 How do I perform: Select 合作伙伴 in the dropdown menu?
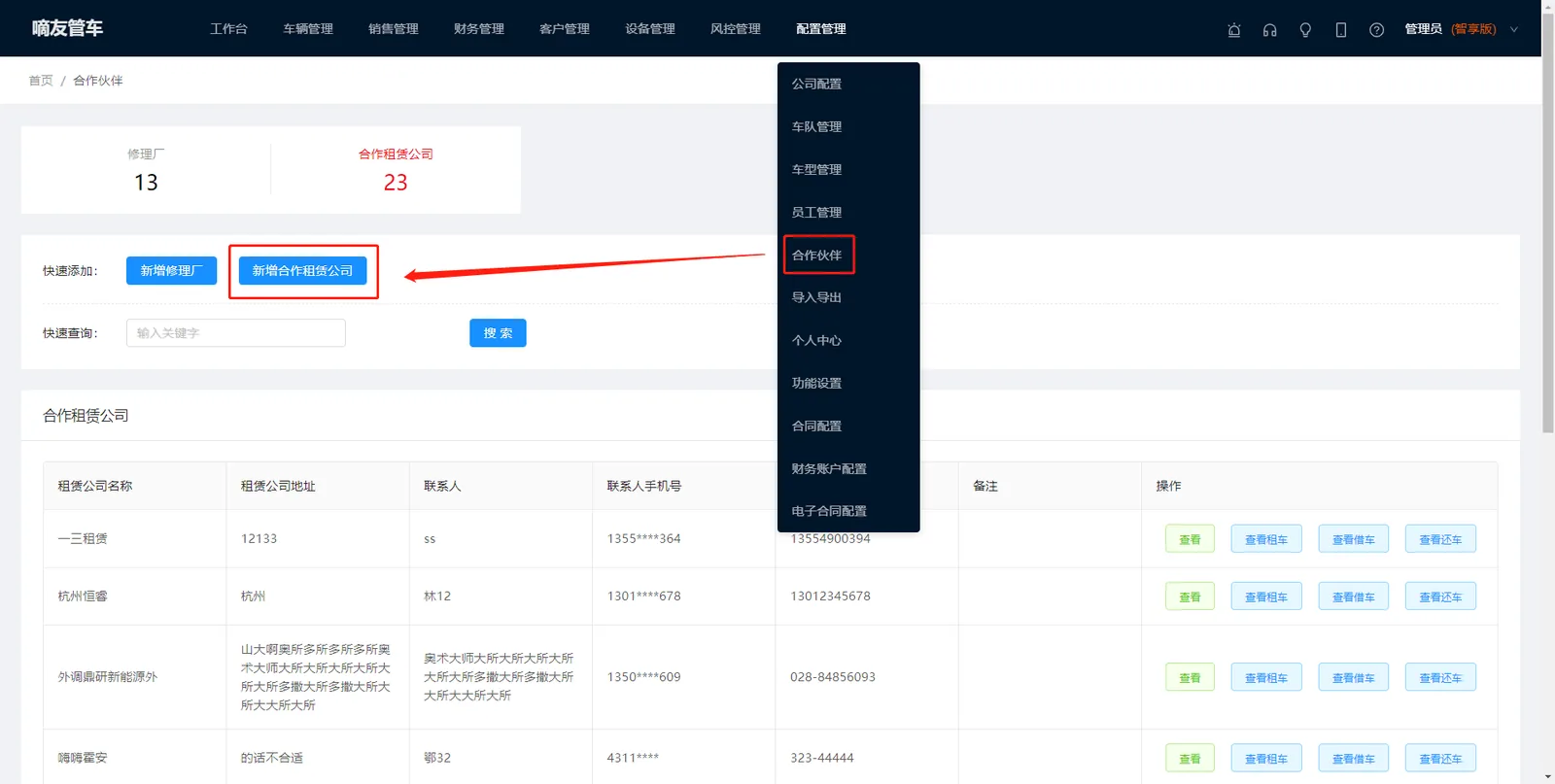point(848,255)
